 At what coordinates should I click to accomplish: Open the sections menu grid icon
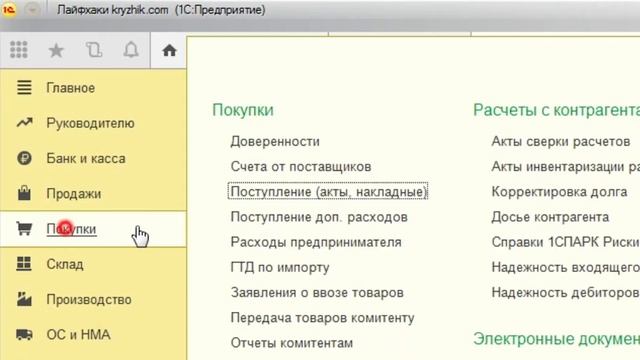[x=19, y=50]
